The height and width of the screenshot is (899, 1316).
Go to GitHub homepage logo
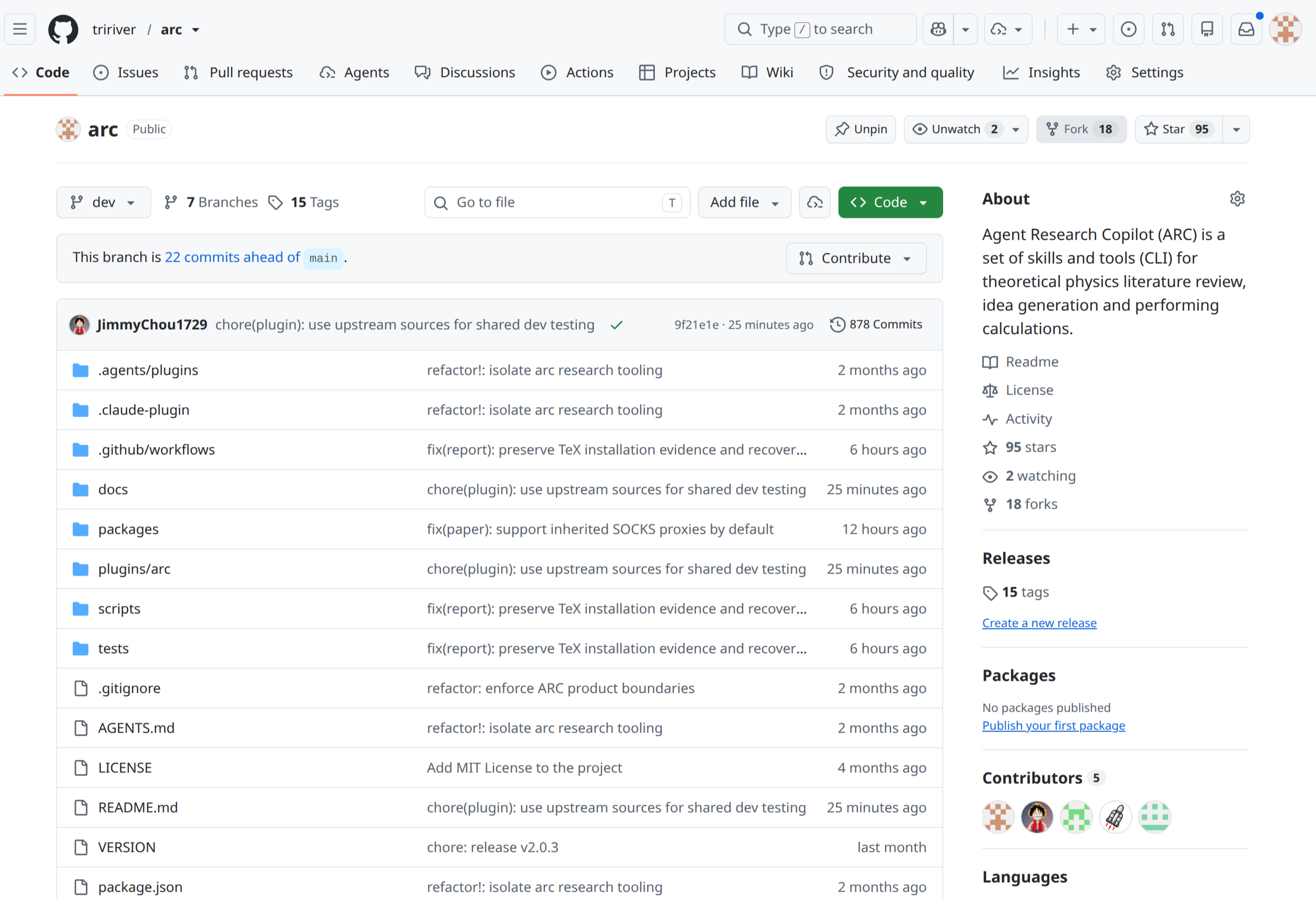pyautogui.click(x=63, y=29)
